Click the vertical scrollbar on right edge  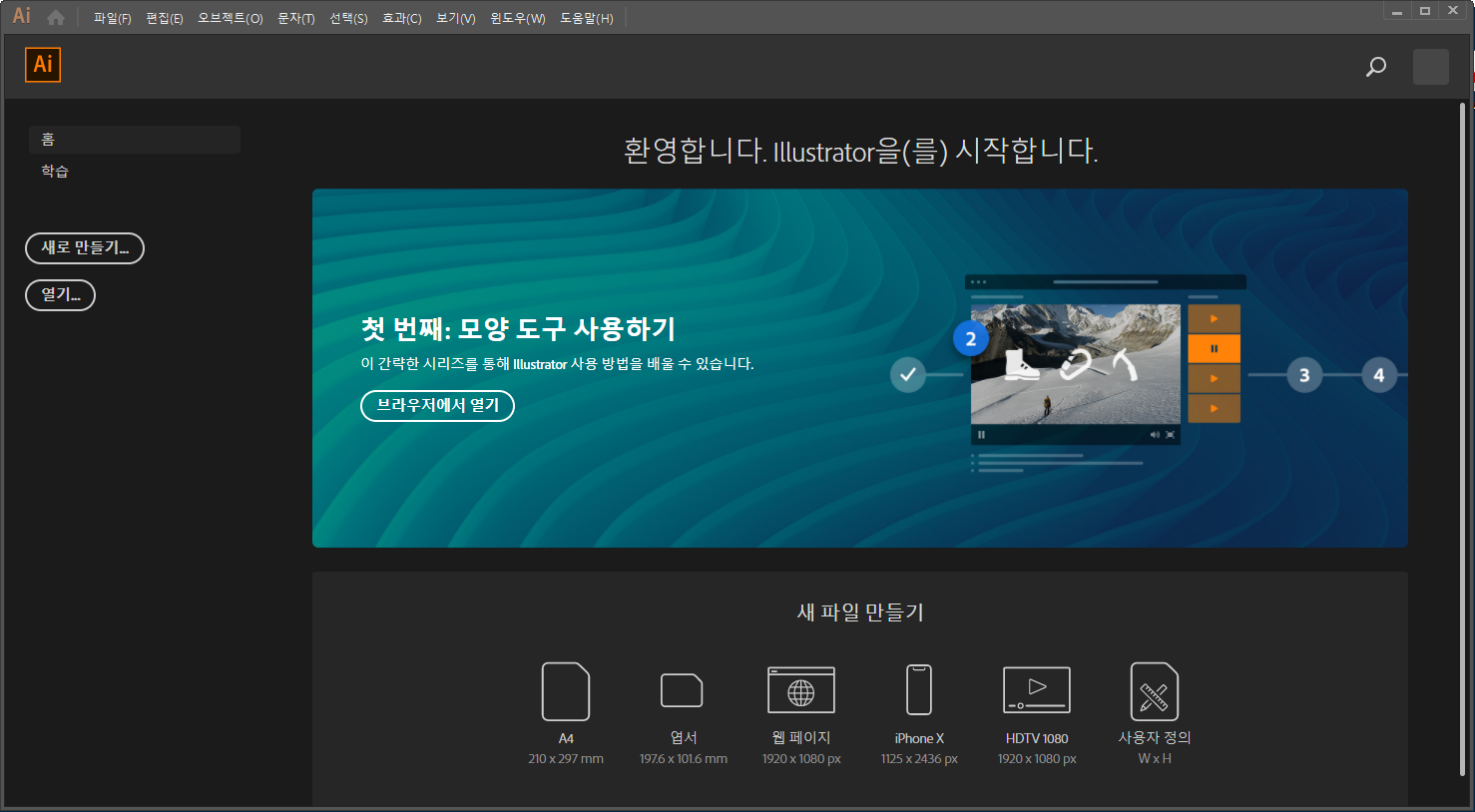click(1463, 439)
